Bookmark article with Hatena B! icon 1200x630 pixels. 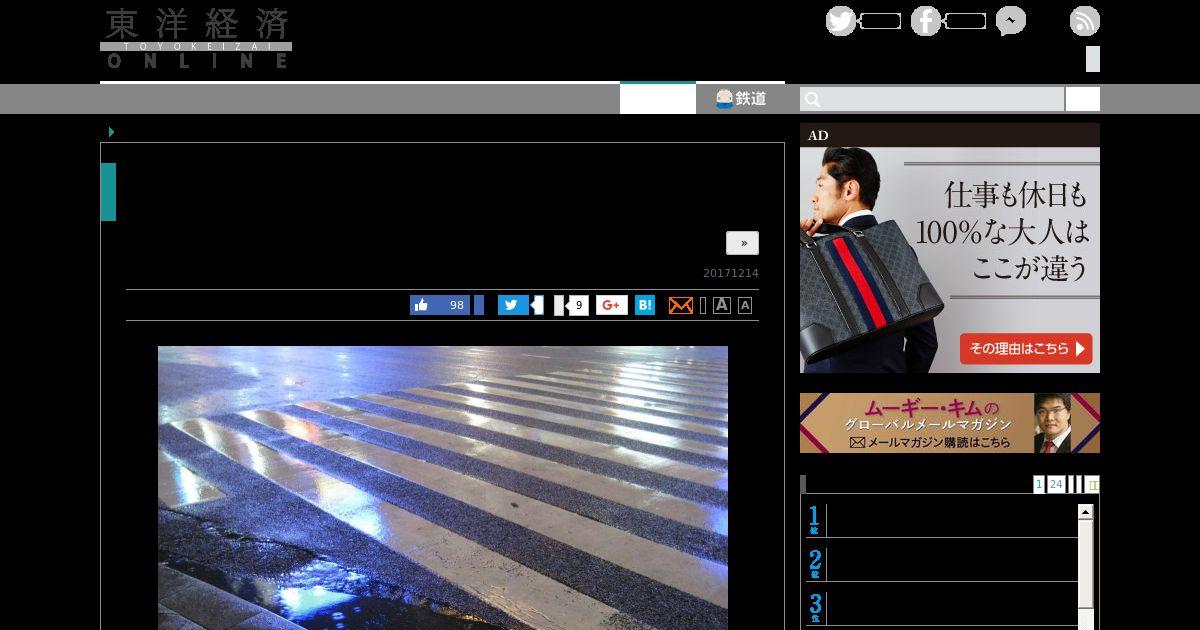click(645, 305)
